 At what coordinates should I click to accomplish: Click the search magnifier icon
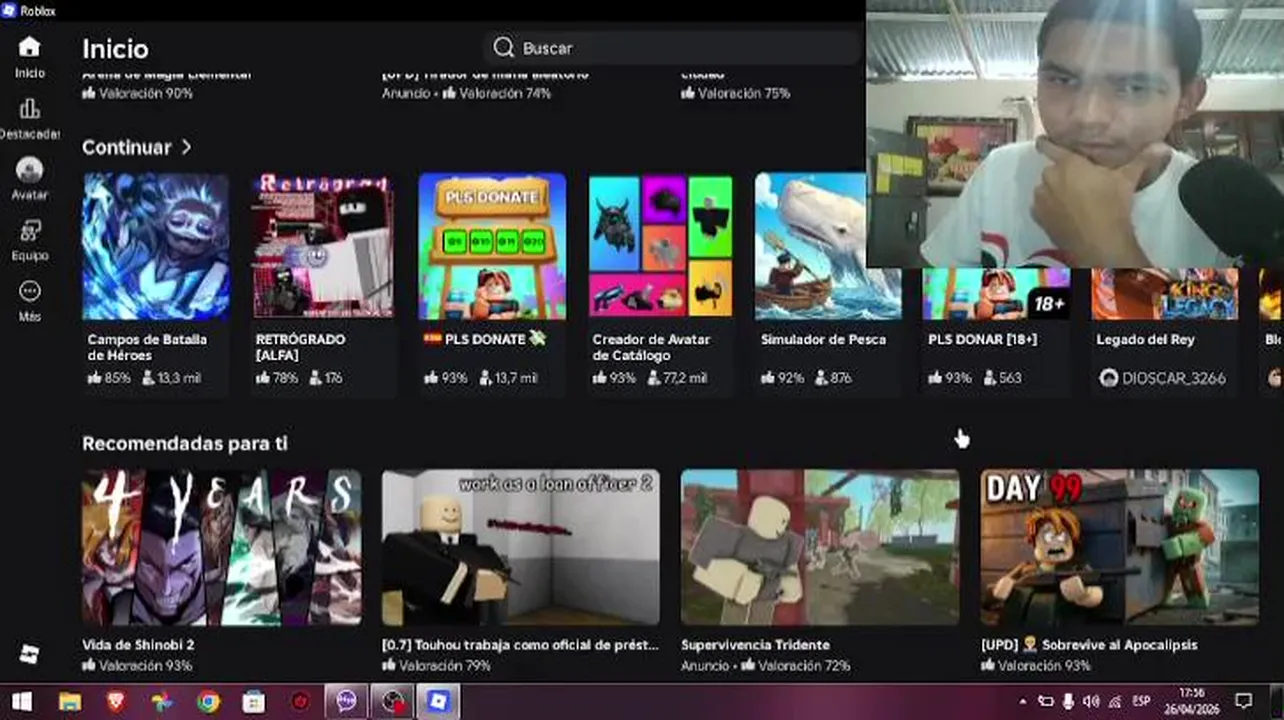pos(504,48)
